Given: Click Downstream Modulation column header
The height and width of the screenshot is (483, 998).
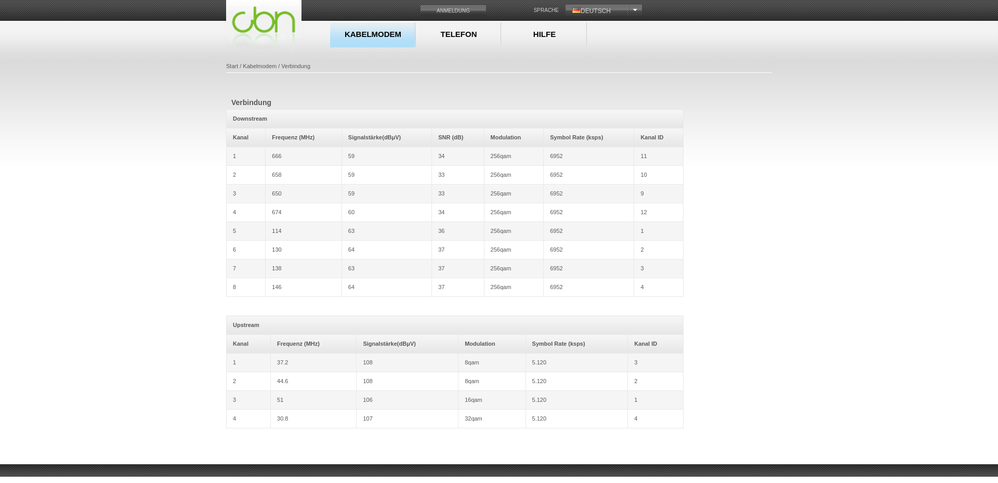Looking at the screenshot, I should click(x=505, y=137).
